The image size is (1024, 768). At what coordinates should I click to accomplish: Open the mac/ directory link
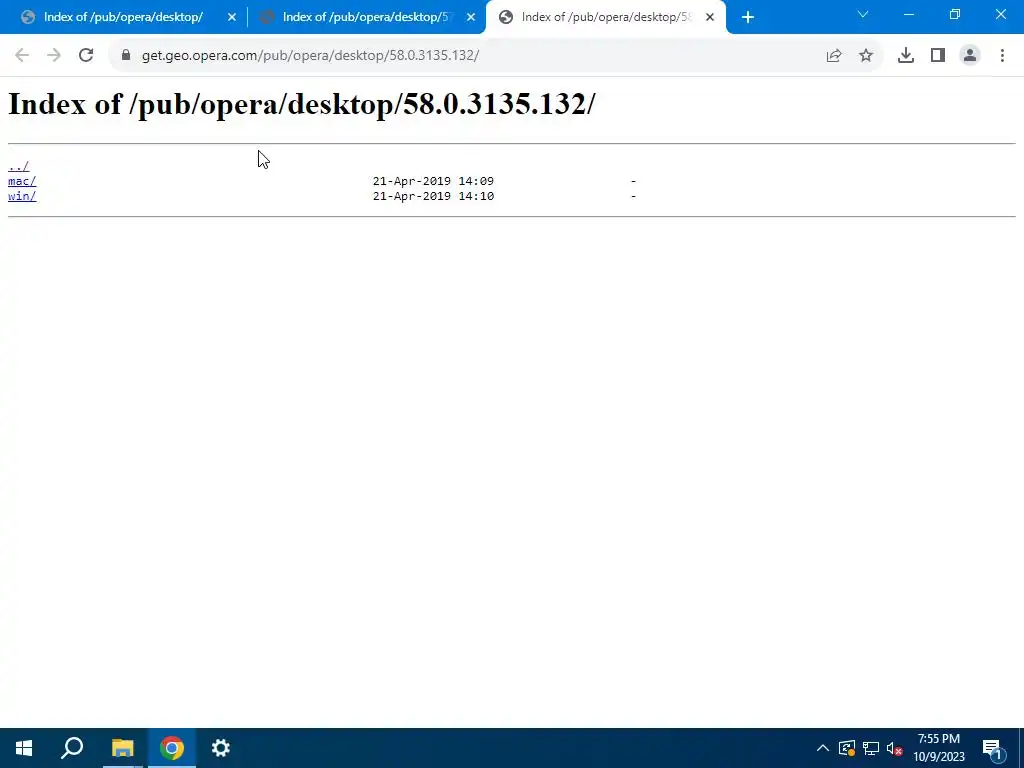pyautogui.click(x=22, y=181)
